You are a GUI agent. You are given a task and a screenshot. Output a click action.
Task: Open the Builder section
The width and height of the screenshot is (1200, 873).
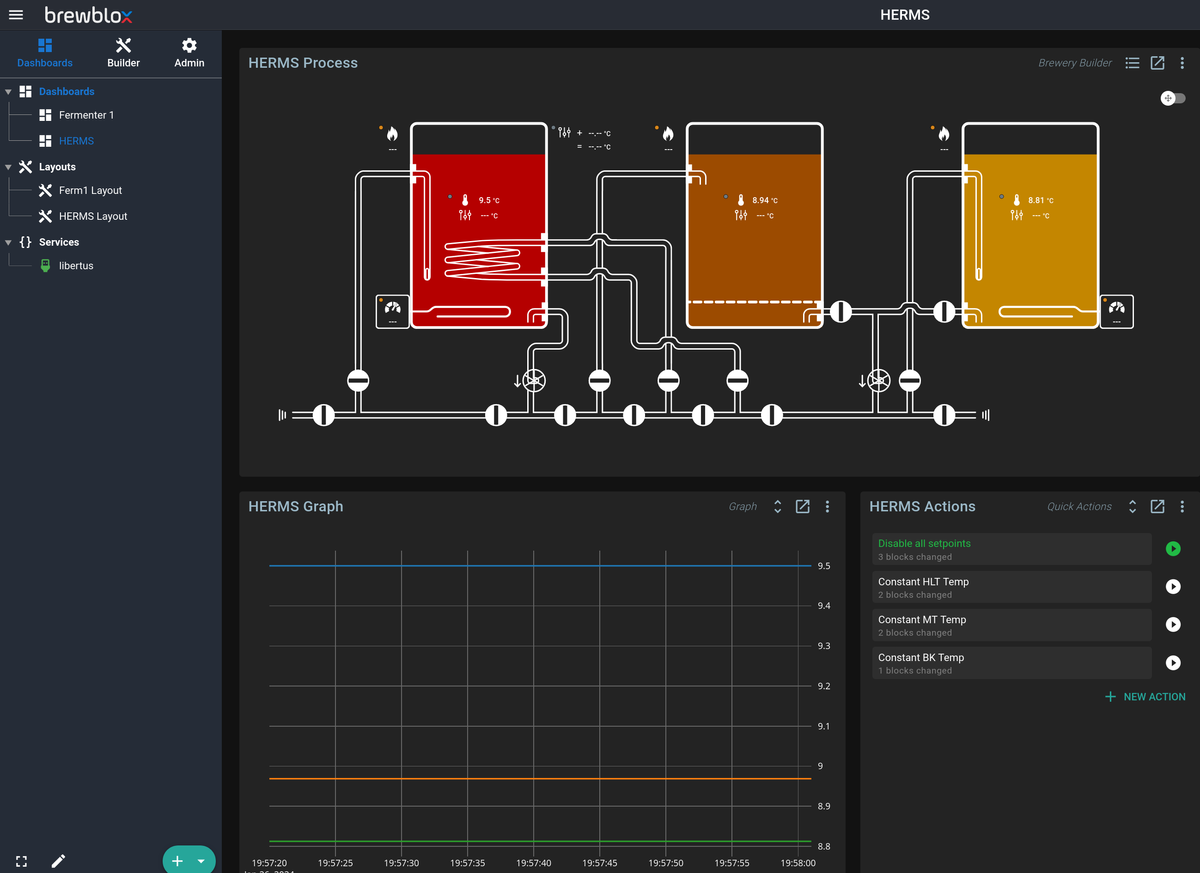pyautogui.click(x=123, y=53)
